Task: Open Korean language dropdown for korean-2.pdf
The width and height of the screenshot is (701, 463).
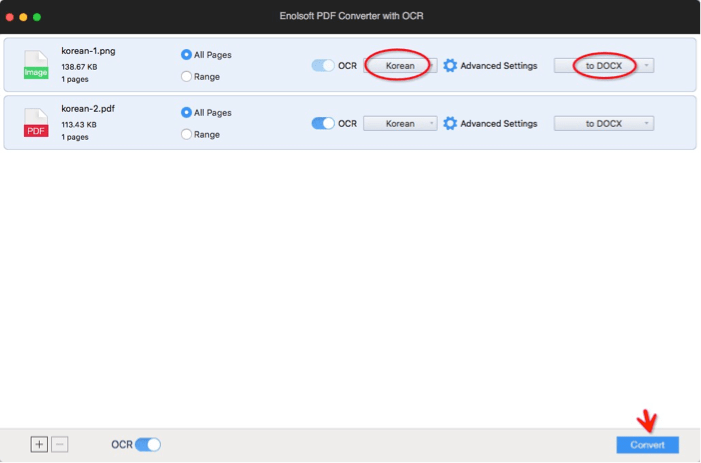Action: point(400,123)
